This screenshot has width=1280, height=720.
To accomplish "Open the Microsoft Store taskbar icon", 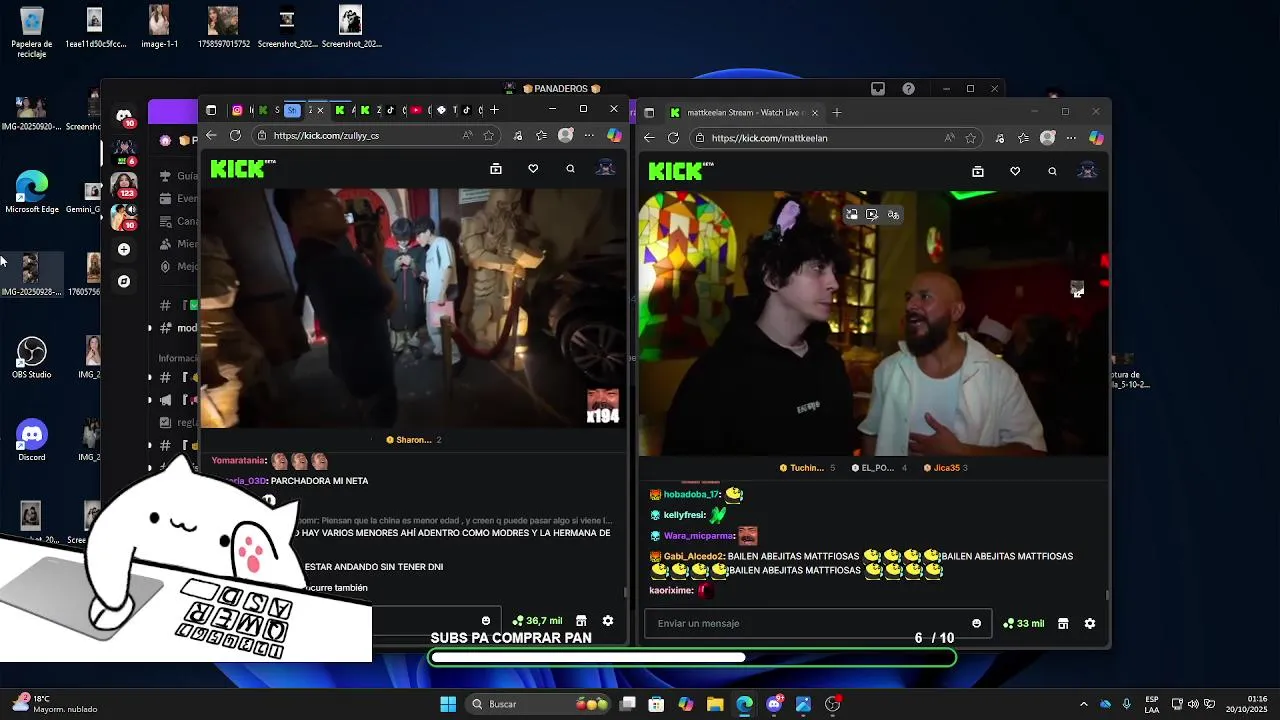I will (x=656, y=704).
